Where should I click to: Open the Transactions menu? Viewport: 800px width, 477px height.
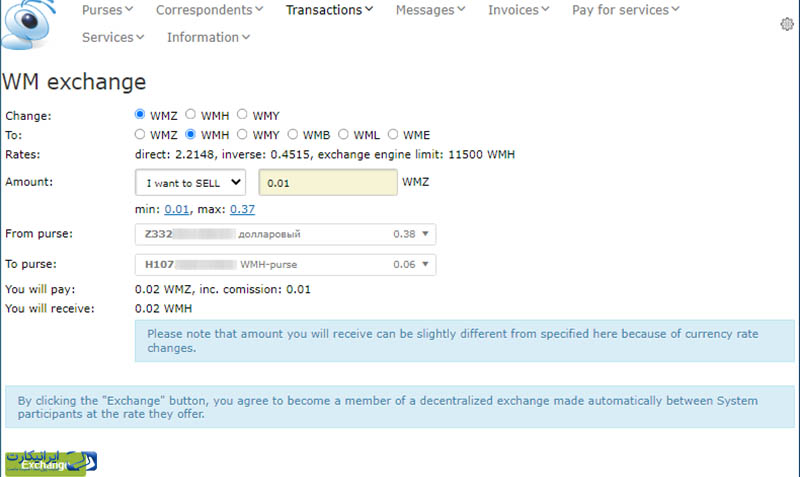click(x=330, y=10)
